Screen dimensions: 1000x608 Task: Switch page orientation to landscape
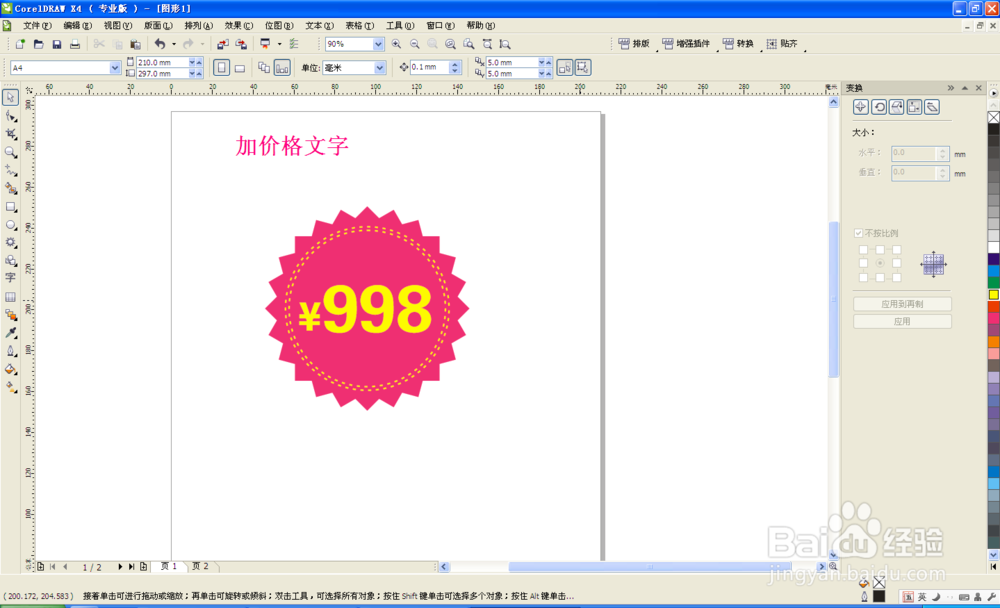(238, 66)
